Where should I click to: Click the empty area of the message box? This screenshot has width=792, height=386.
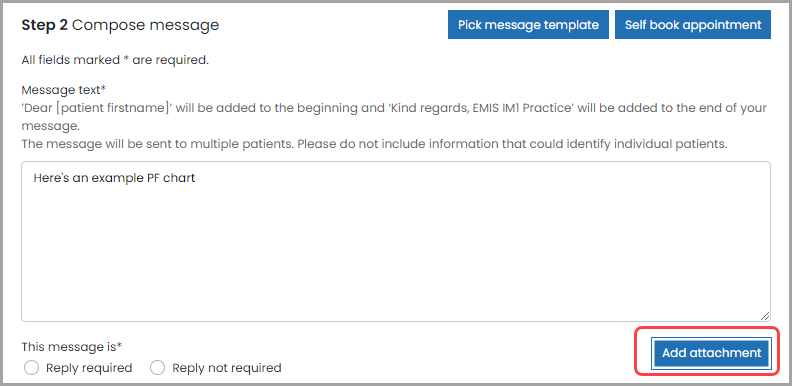coord(396,253)
